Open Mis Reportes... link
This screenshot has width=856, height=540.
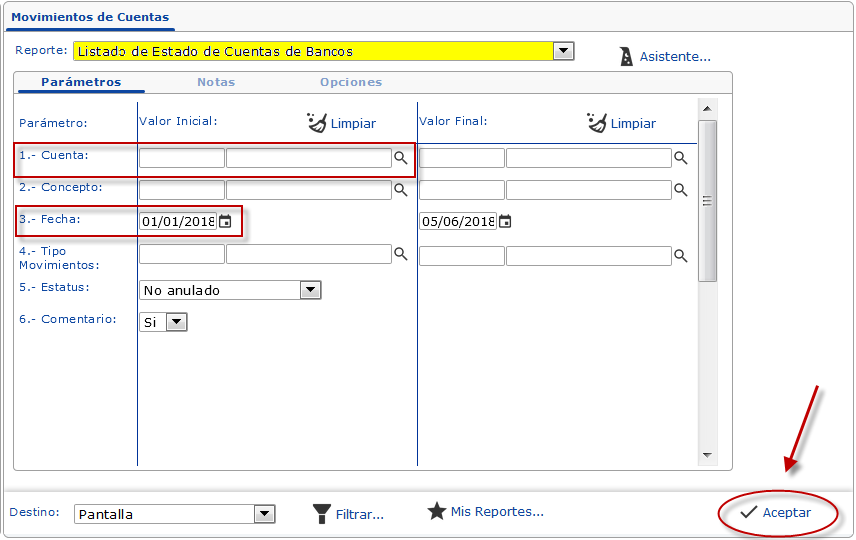pos(497,512)
